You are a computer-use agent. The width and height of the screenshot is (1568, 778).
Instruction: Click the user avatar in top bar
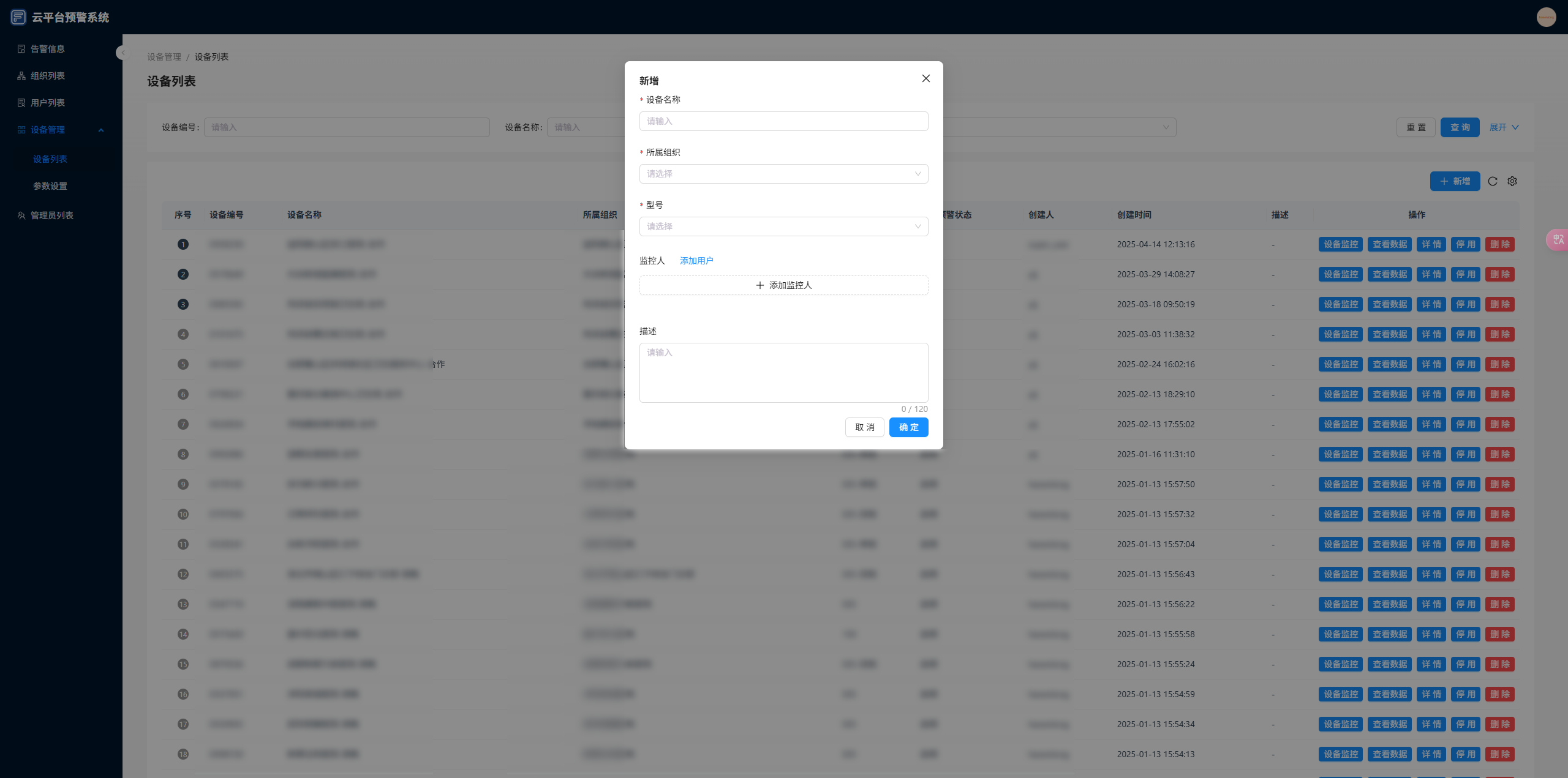pyautogui.click(x=1546, y=17)
